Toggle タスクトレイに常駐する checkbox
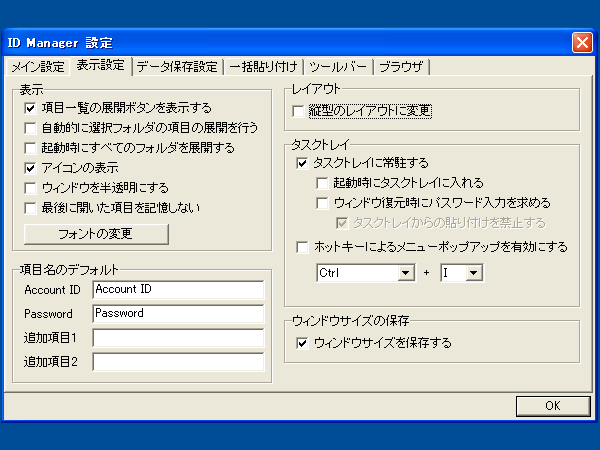Image resolution: width=600 pixels, height=450 pixels. pos(302,163)
